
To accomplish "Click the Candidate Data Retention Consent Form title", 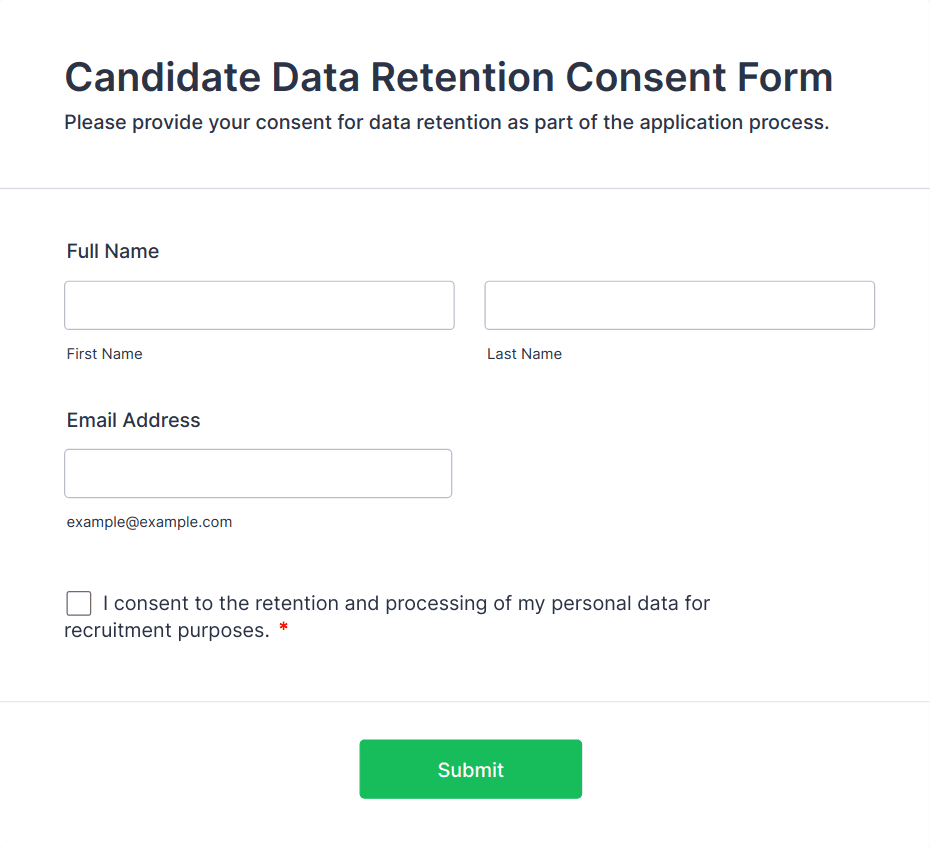I will (x=448, y=77).
